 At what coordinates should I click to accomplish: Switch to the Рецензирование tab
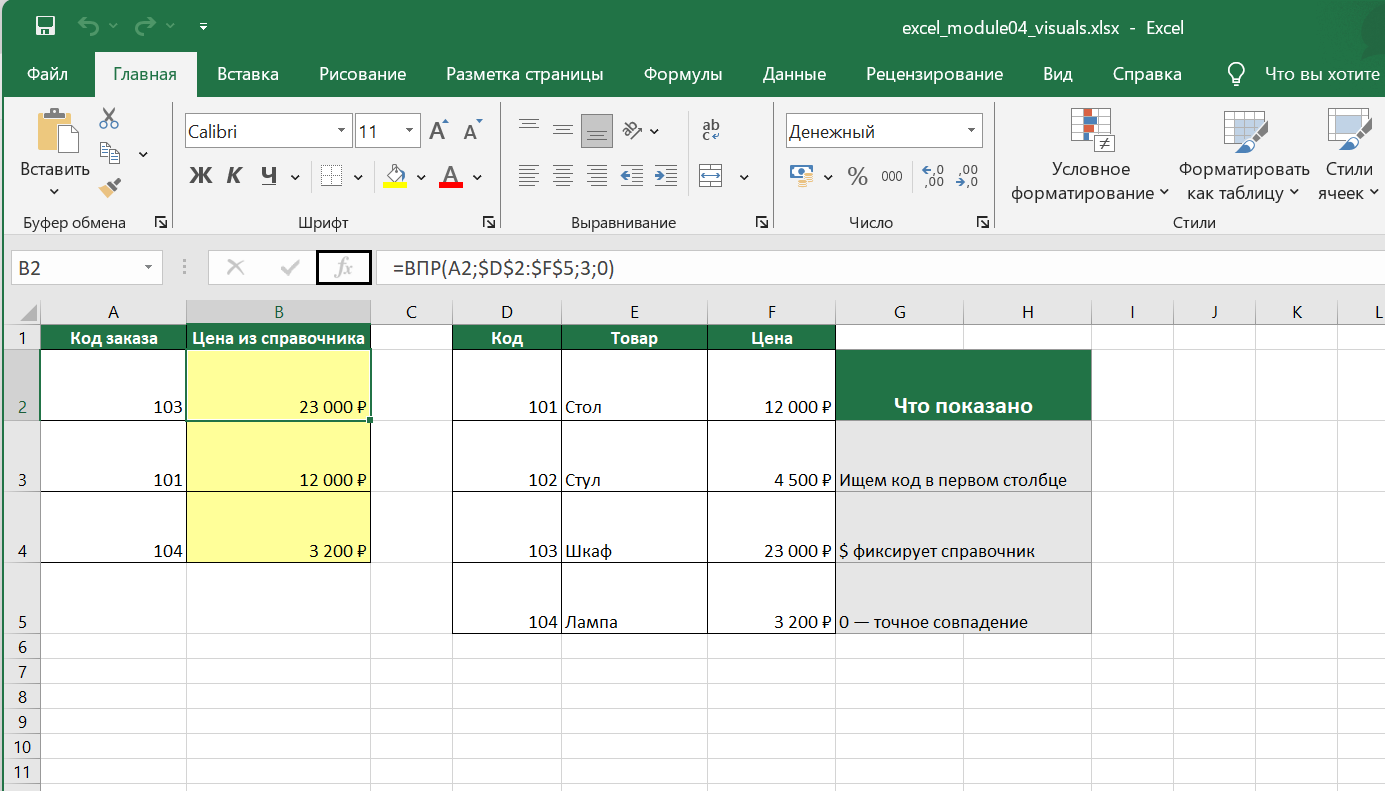click(935, 74)
